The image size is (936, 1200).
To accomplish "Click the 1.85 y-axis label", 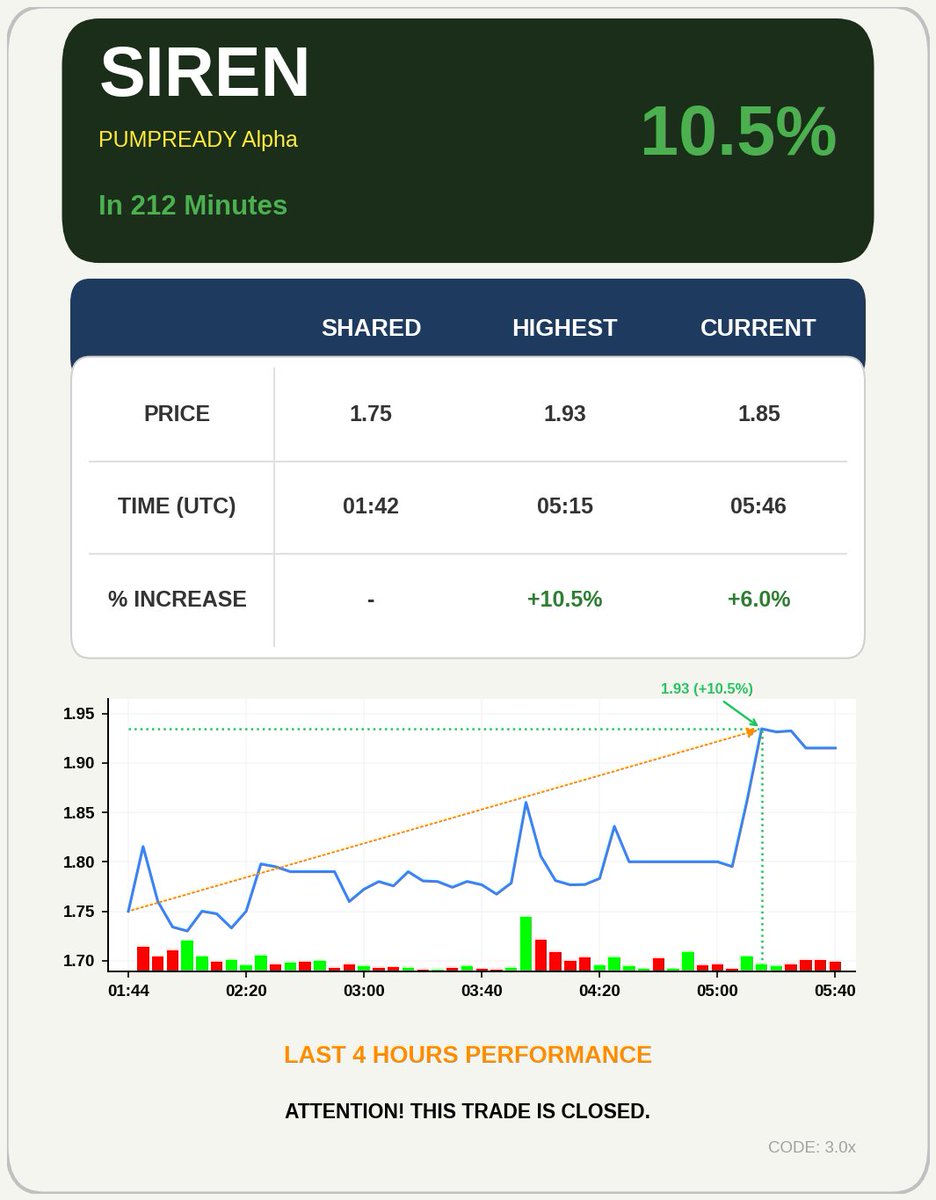I will tap(77, 813).
